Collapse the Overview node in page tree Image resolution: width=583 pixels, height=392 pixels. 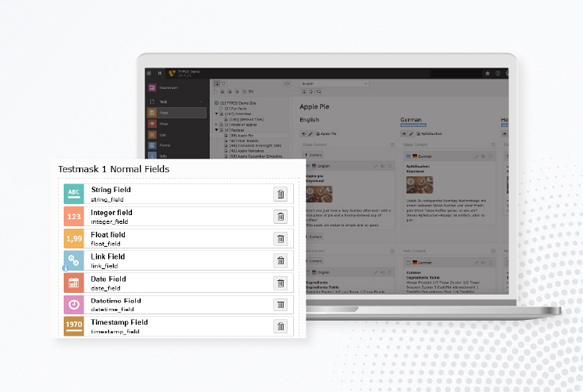(216, 114)
